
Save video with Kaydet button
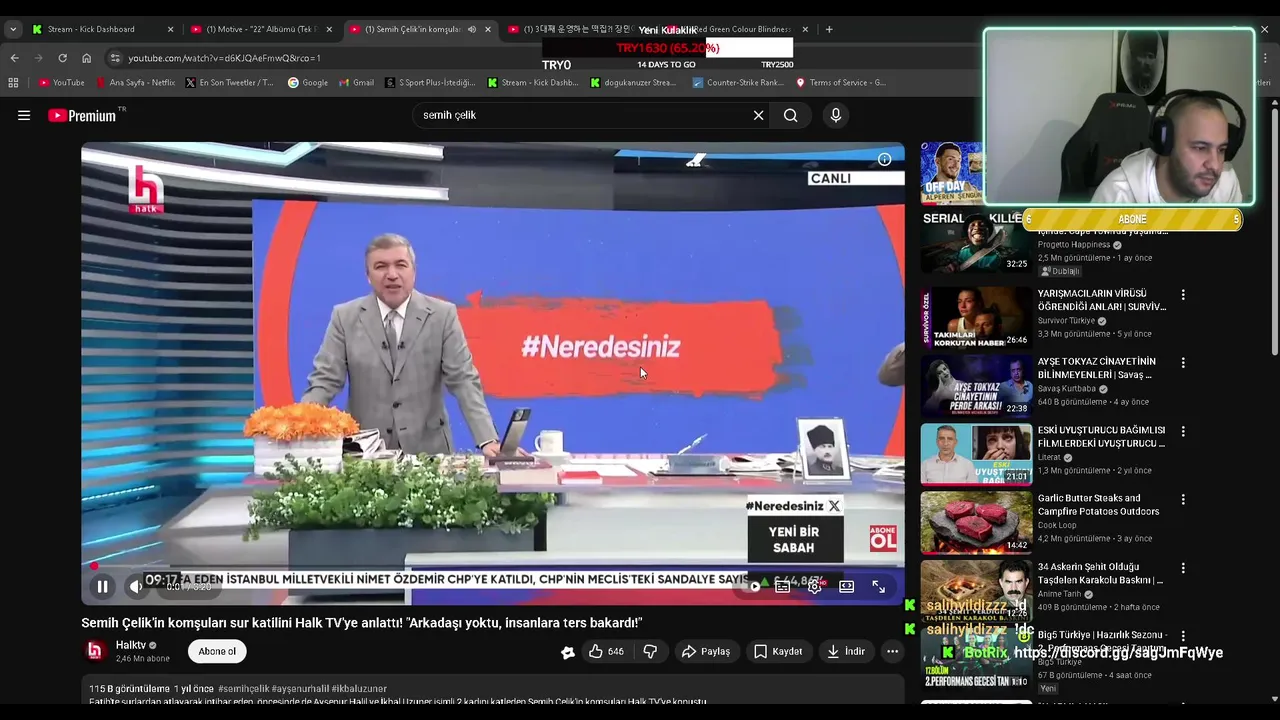pyautogui.click(x=778, y=651)
